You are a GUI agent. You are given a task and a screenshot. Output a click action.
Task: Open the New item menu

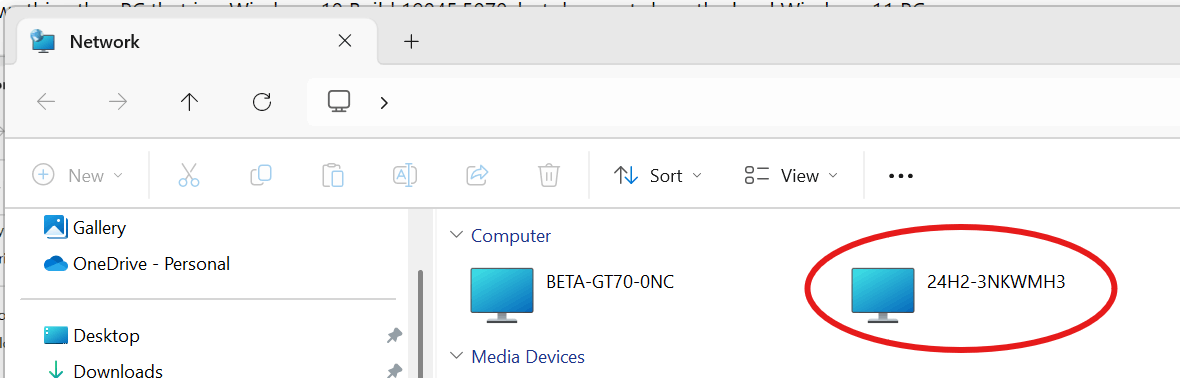(x=78, y=175)
